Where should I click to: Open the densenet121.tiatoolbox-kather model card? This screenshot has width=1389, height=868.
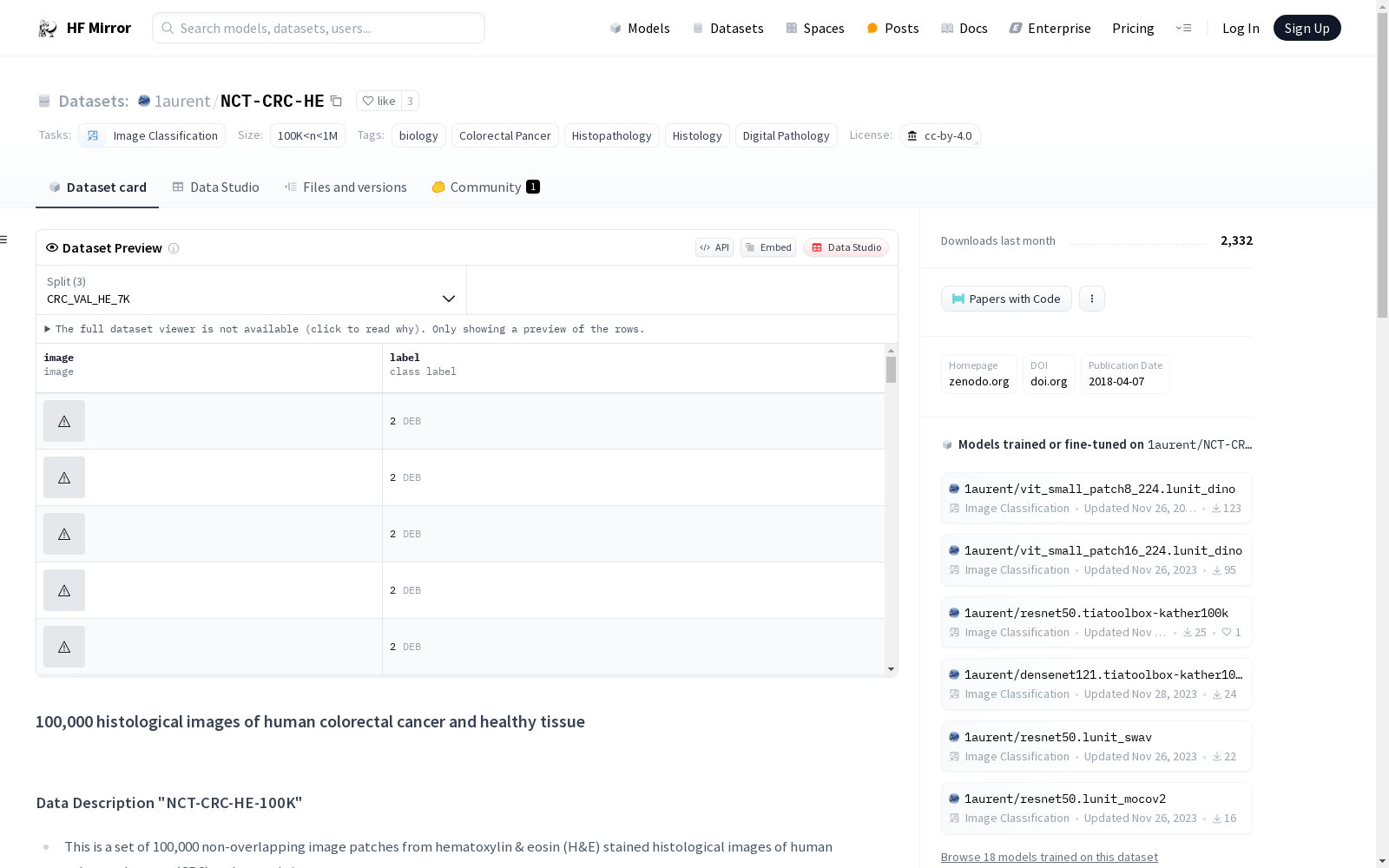pyautogui.click(x=1096, y=684)
